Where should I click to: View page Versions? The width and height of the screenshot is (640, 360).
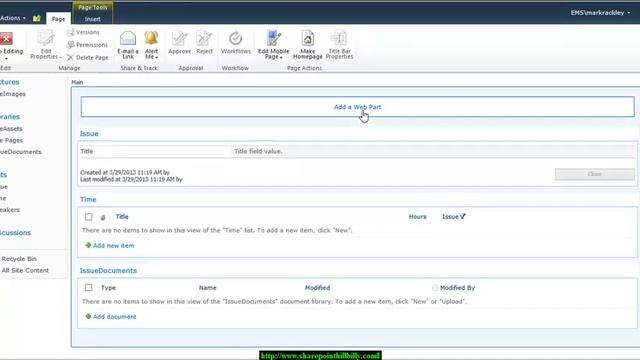(83, 32)
